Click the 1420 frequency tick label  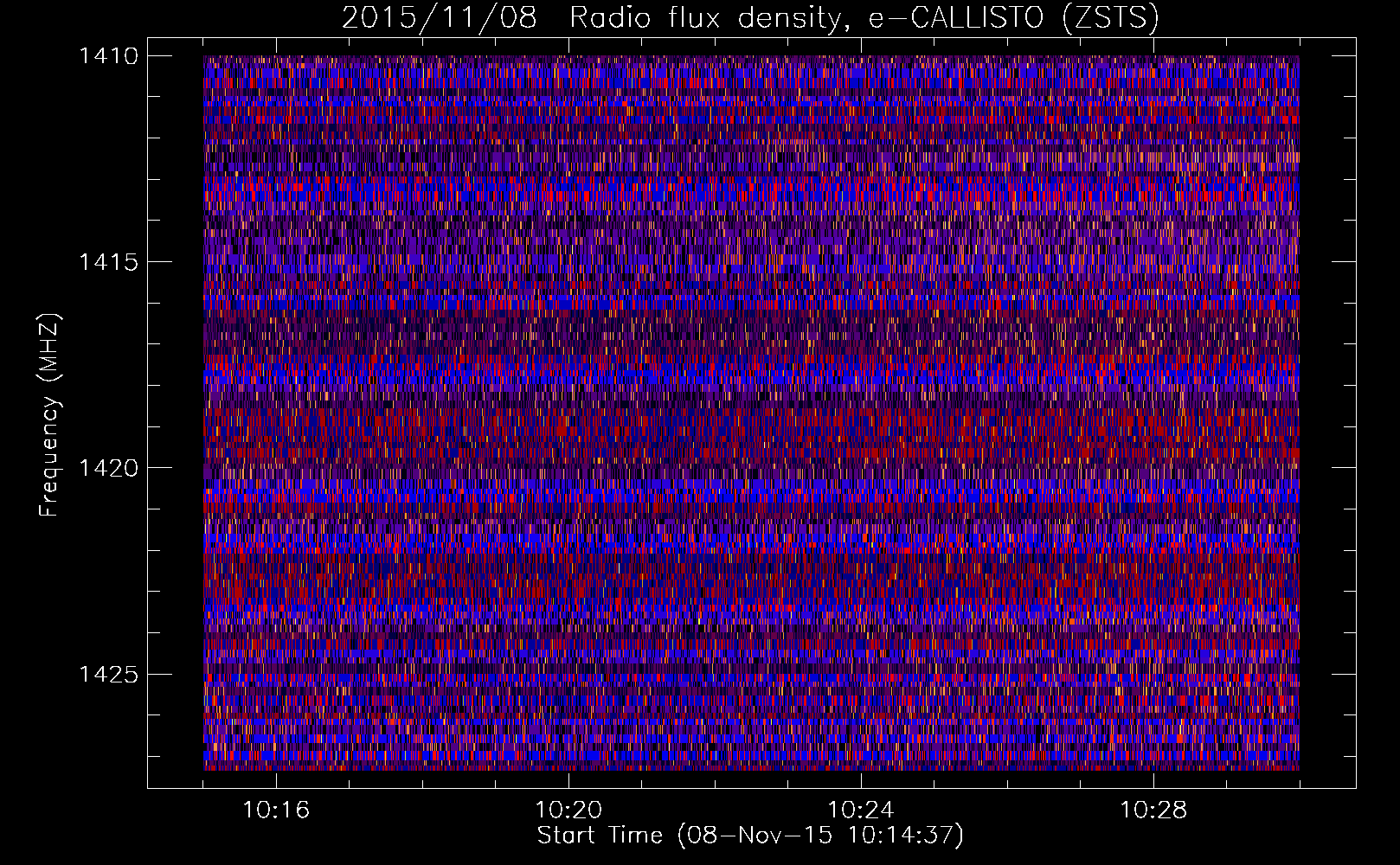(108, 468)
